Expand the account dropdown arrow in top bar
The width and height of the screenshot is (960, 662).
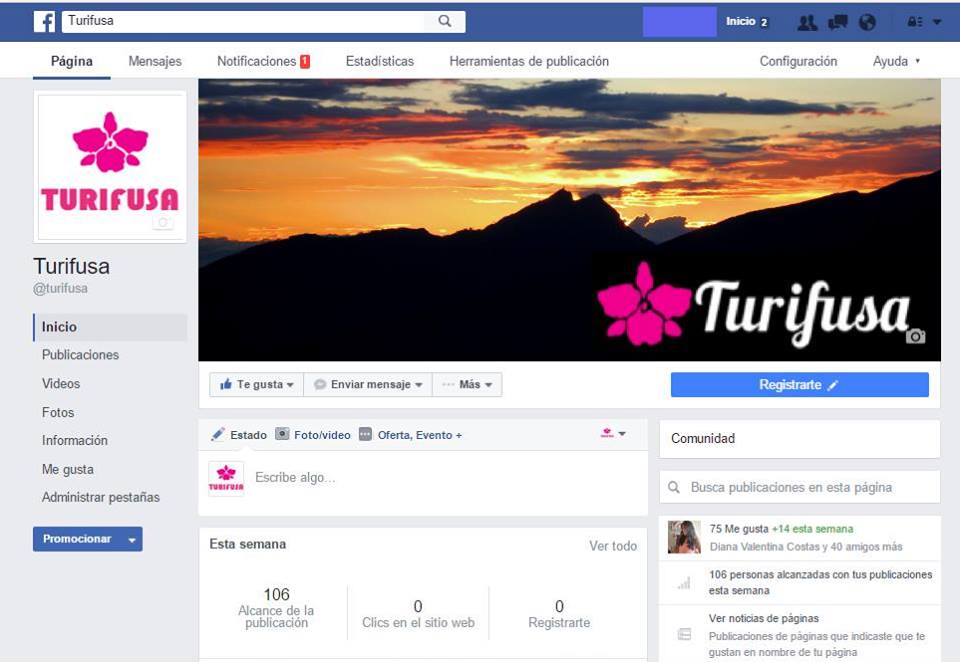(937, 22)
